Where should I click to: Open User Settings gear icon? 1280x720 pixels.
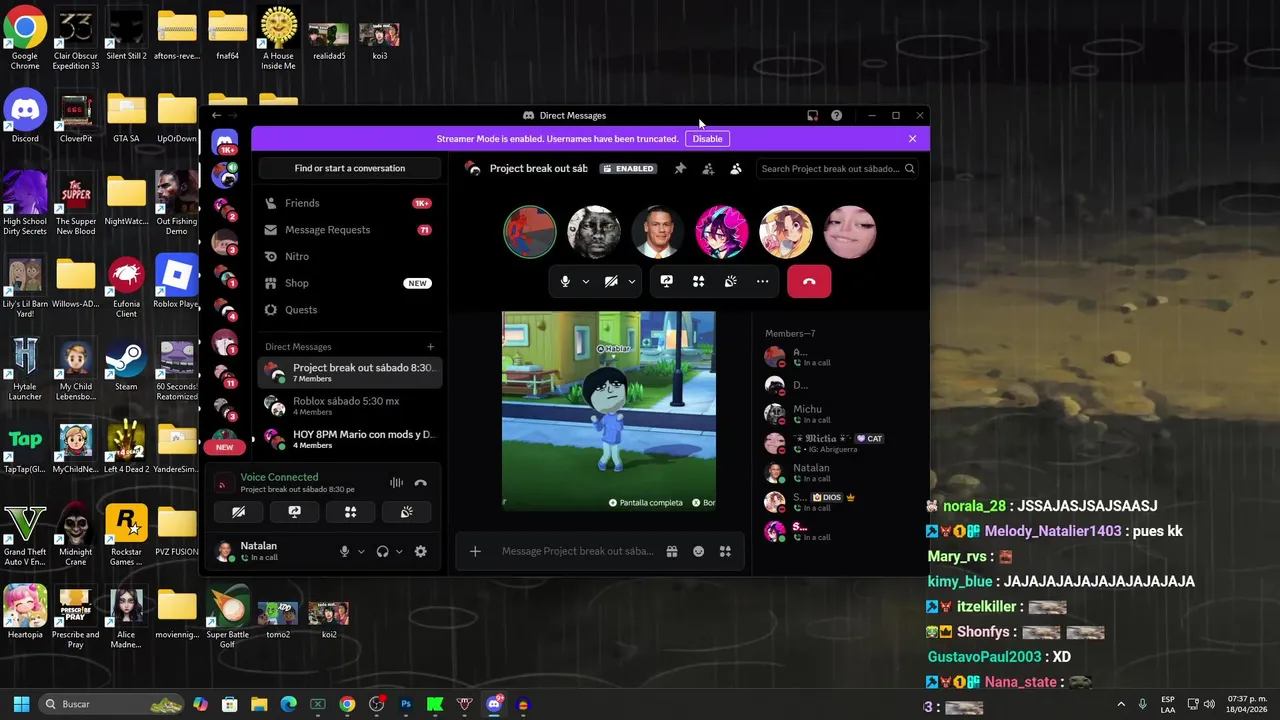click(421, 551)
